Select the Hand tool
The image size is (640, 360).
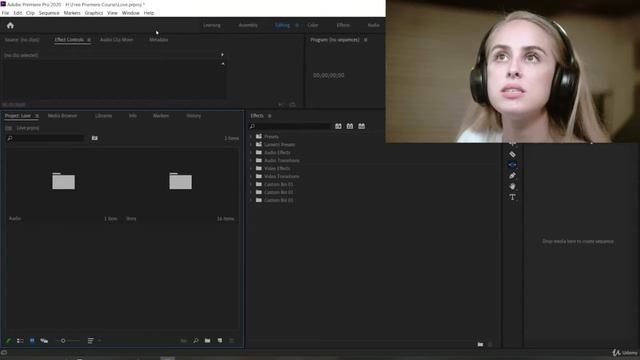[x=512, y=186]
